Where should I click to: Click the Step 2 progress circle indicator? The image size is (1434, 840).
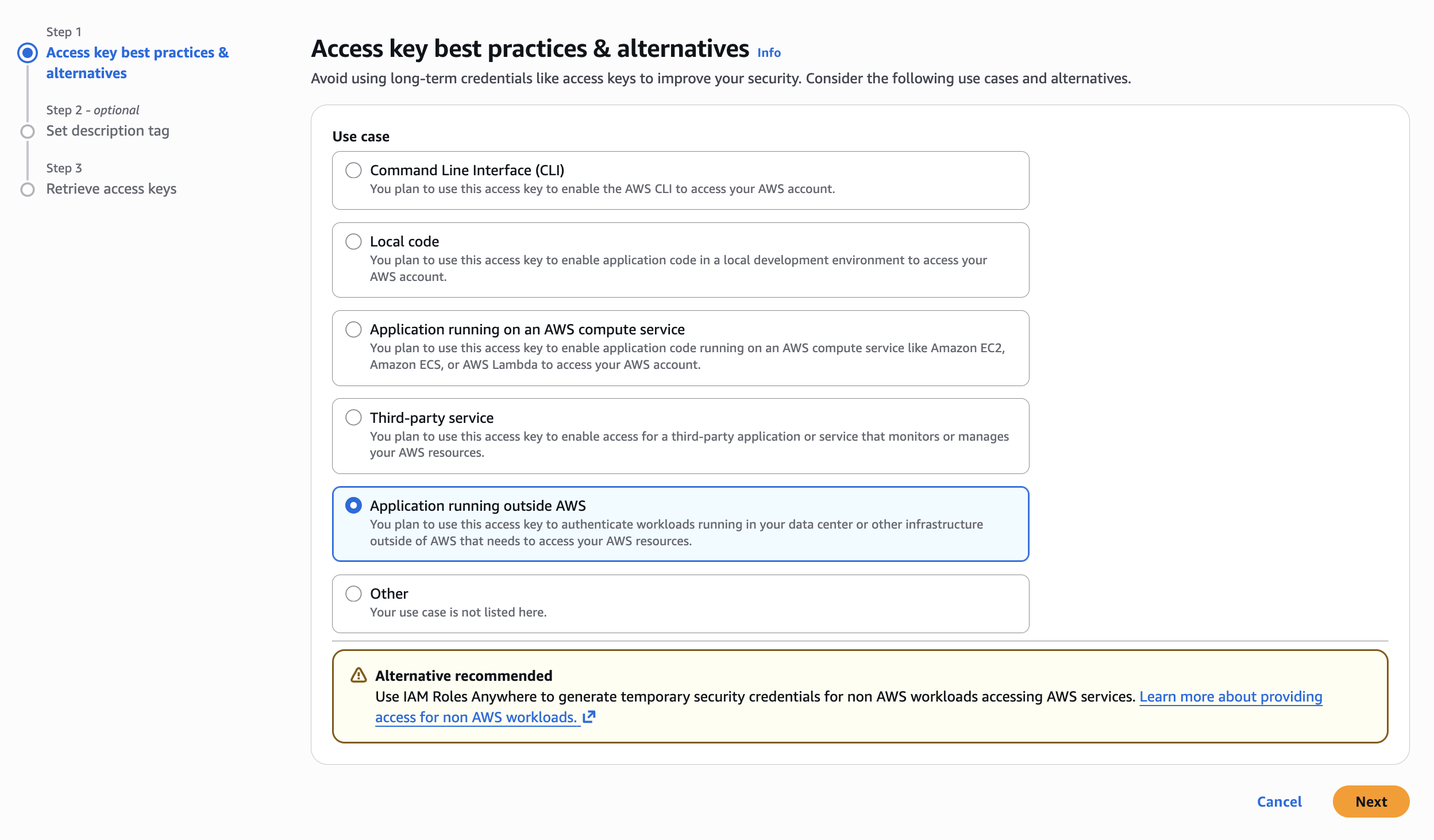(x=28, y=132)
